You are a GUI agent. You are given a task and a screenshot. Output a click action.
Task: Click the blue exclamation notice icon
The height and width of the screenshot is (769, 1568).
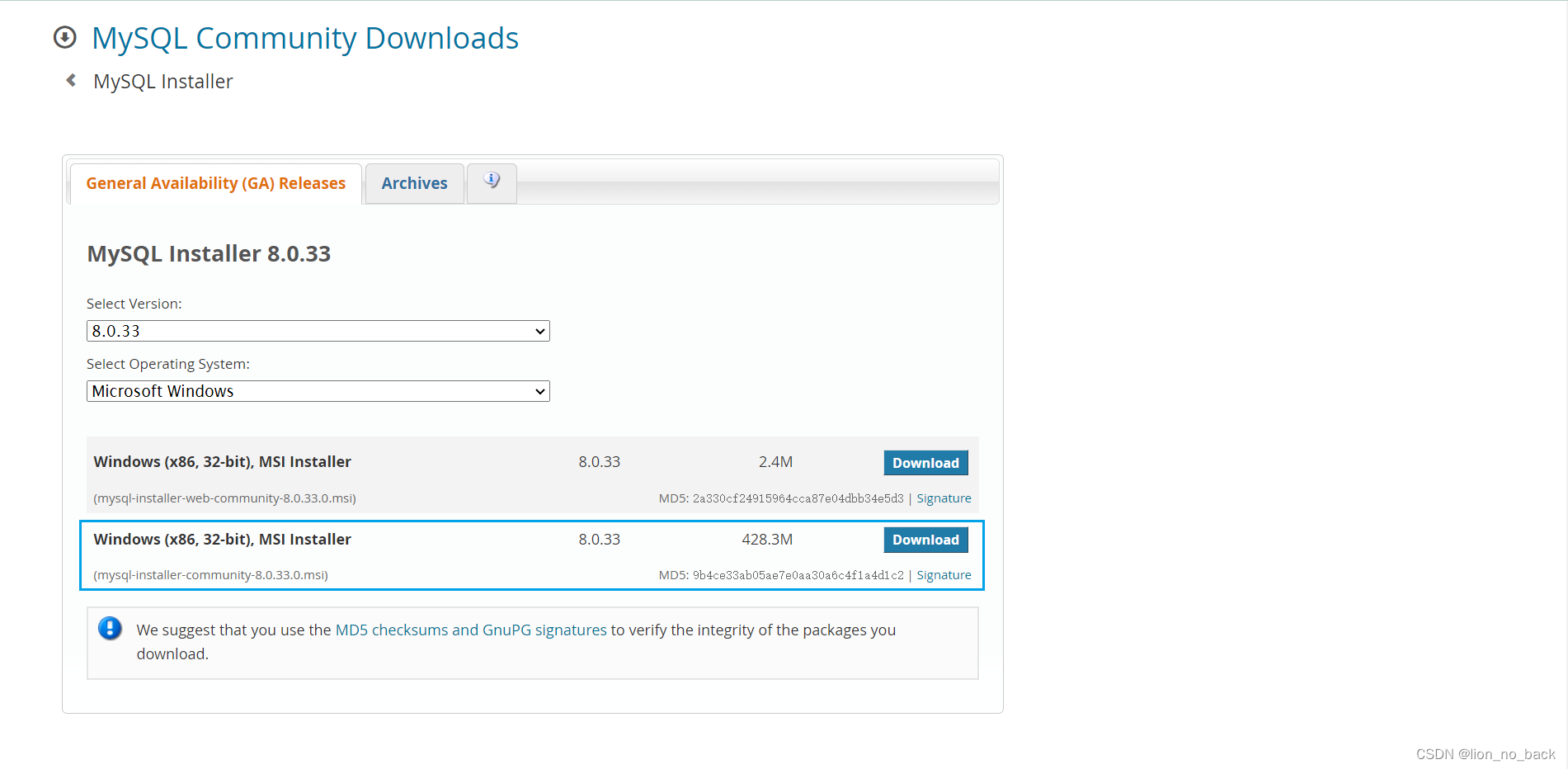(110, 629)
